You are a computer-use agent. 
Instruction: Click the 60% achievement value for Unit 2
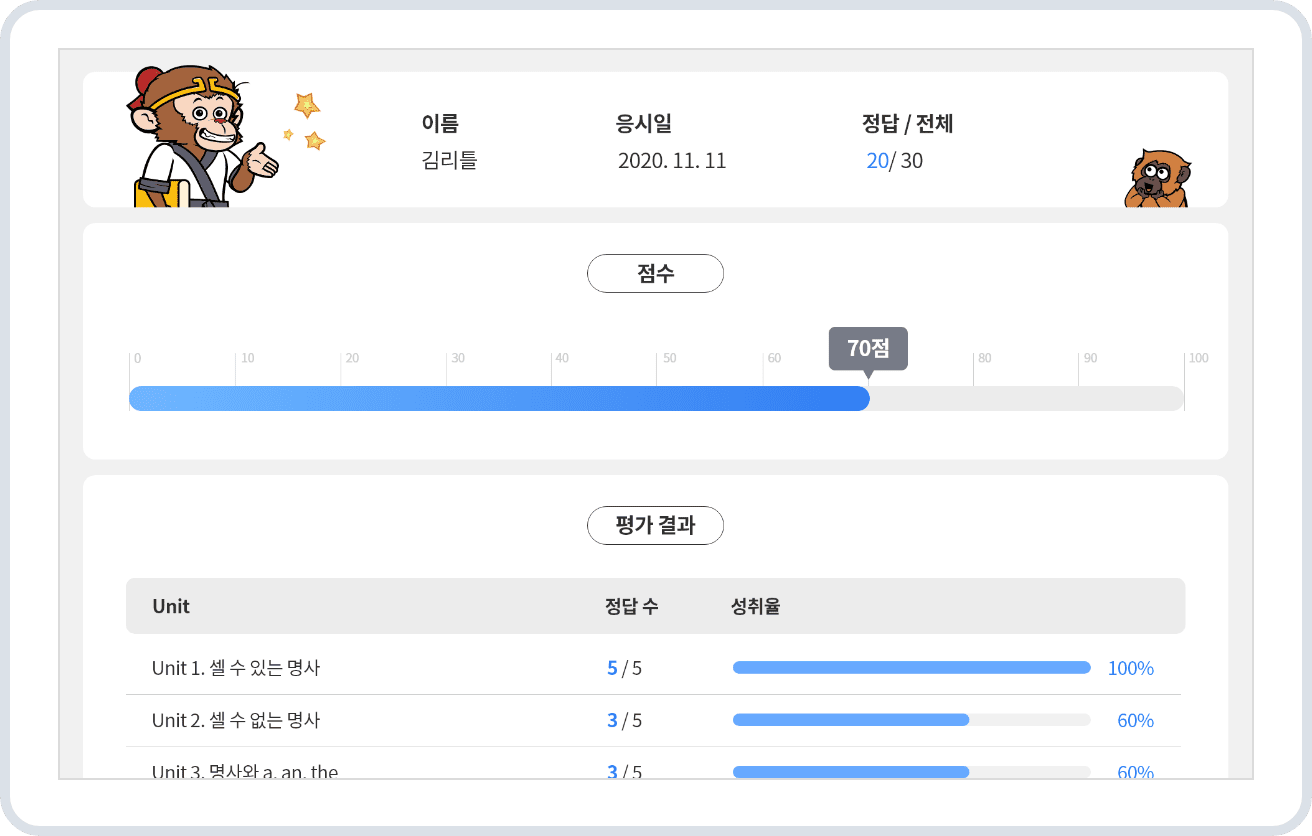pos(1135,720)
